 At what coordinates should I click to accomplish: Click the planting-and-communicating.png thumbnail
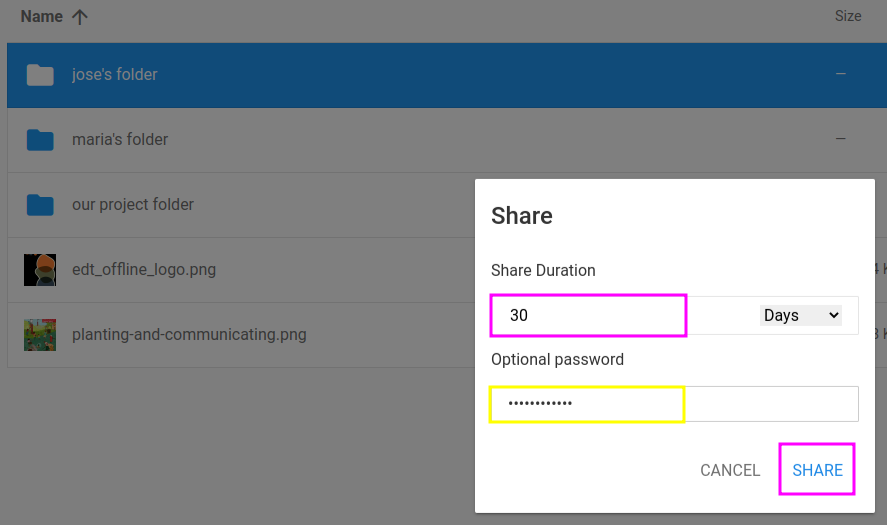click(x=40, y=335)
